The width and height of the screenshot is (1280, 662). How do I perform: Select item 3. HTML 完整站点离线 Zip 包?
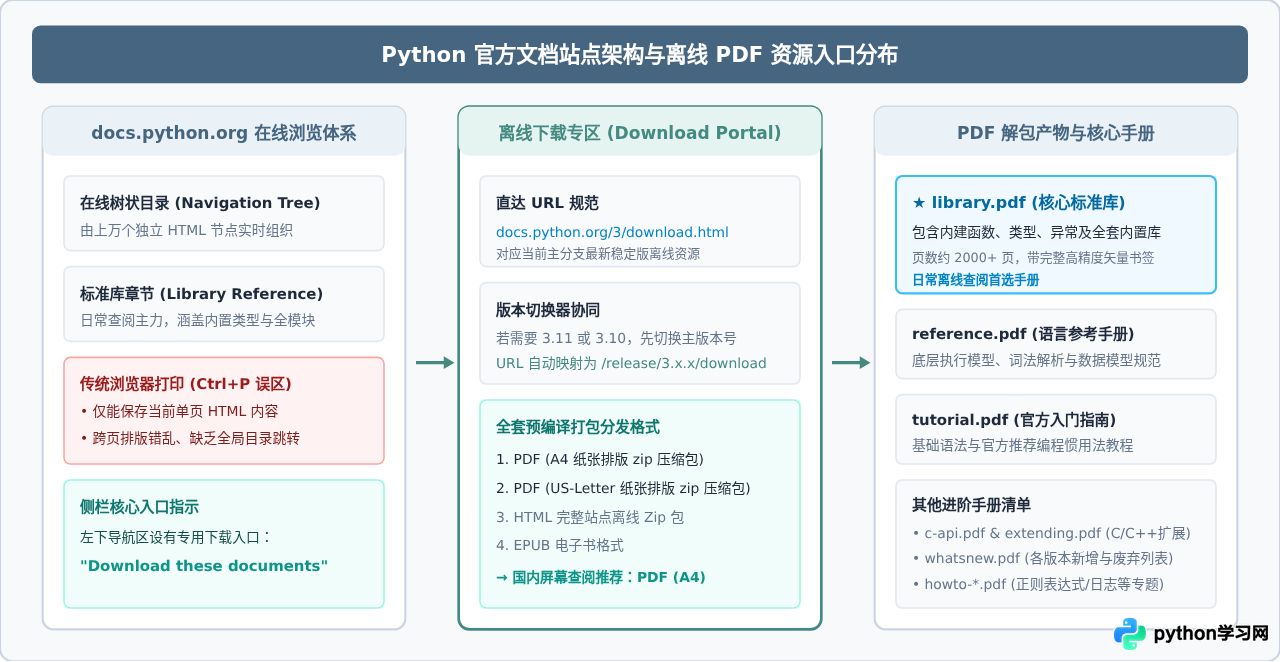pos(590,517)
